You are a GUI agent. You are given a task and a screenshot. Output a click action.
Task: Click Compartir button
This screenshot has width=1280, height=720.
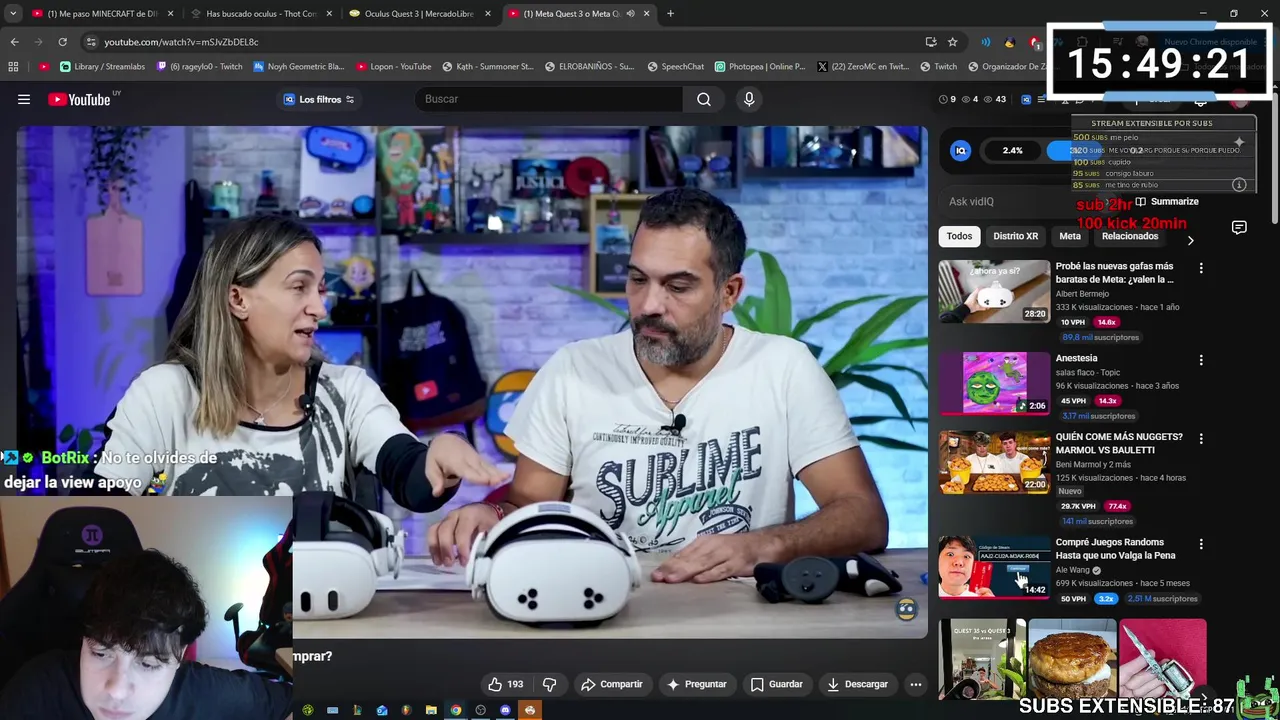coord(612,684)
